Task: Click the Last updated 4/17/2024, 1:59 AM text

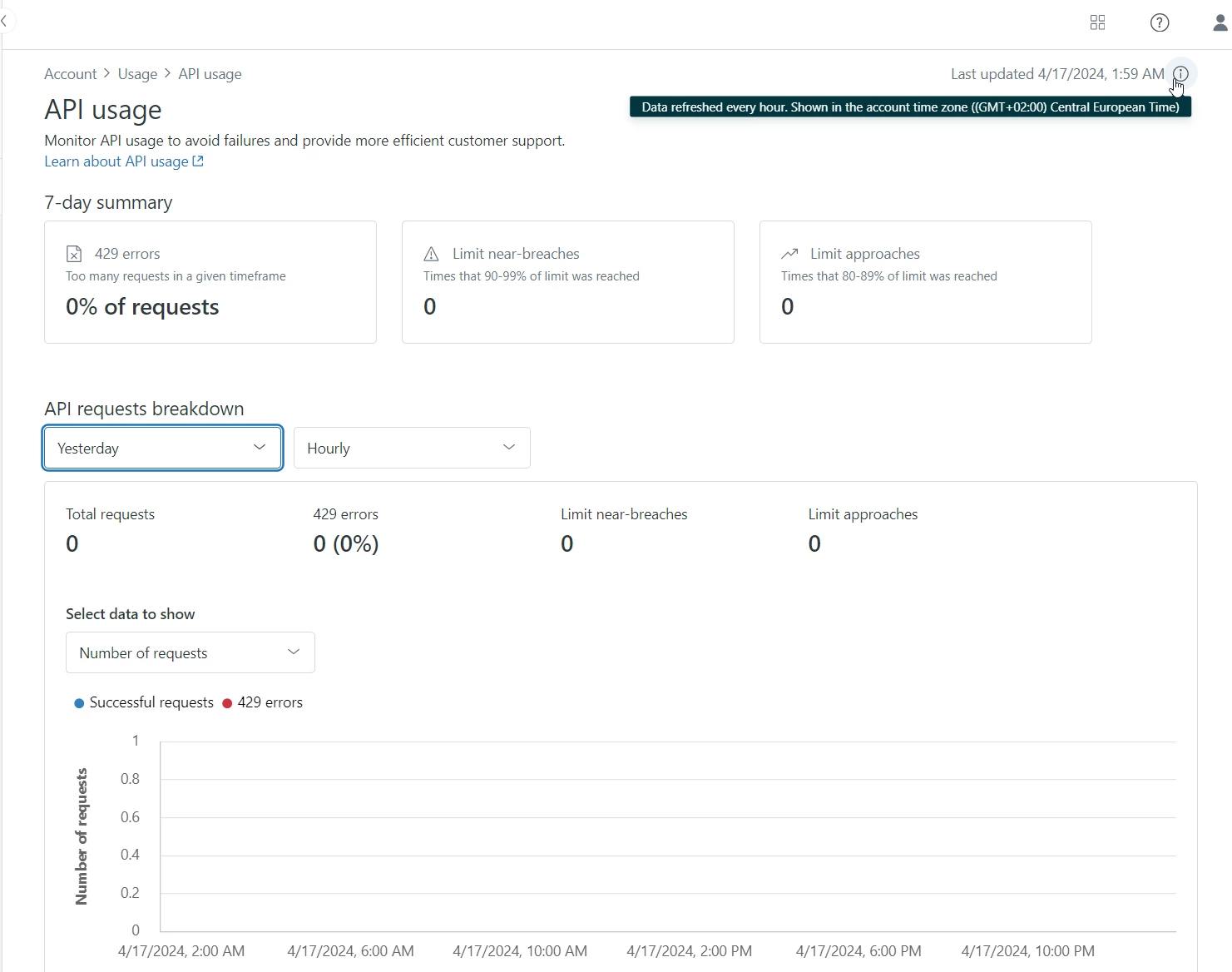Action: 1057,74
